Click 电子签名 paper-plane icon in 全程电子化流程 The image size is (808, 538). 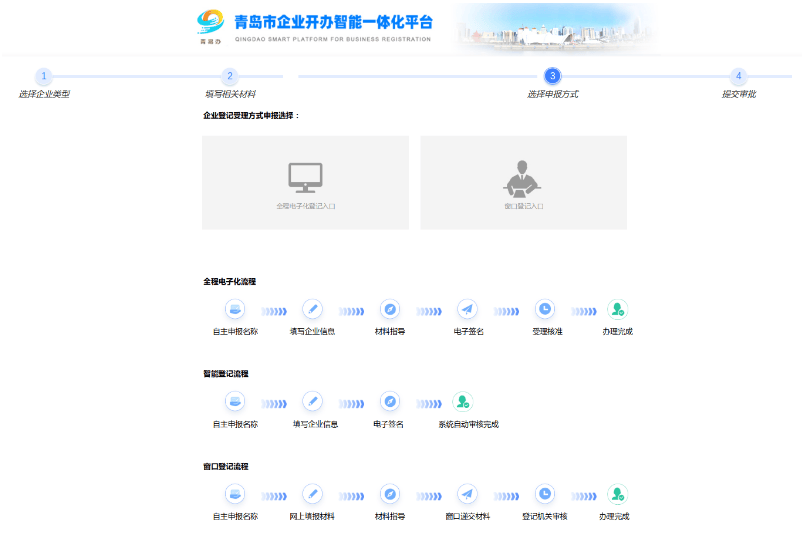pos(467,310)
